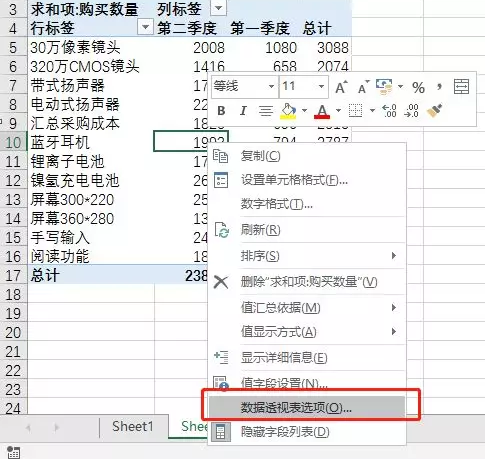Image resolution: width=485 pixels, height=459 pixels.
Task: Switch to the Sheet1 tab
Action: [133, 426]
